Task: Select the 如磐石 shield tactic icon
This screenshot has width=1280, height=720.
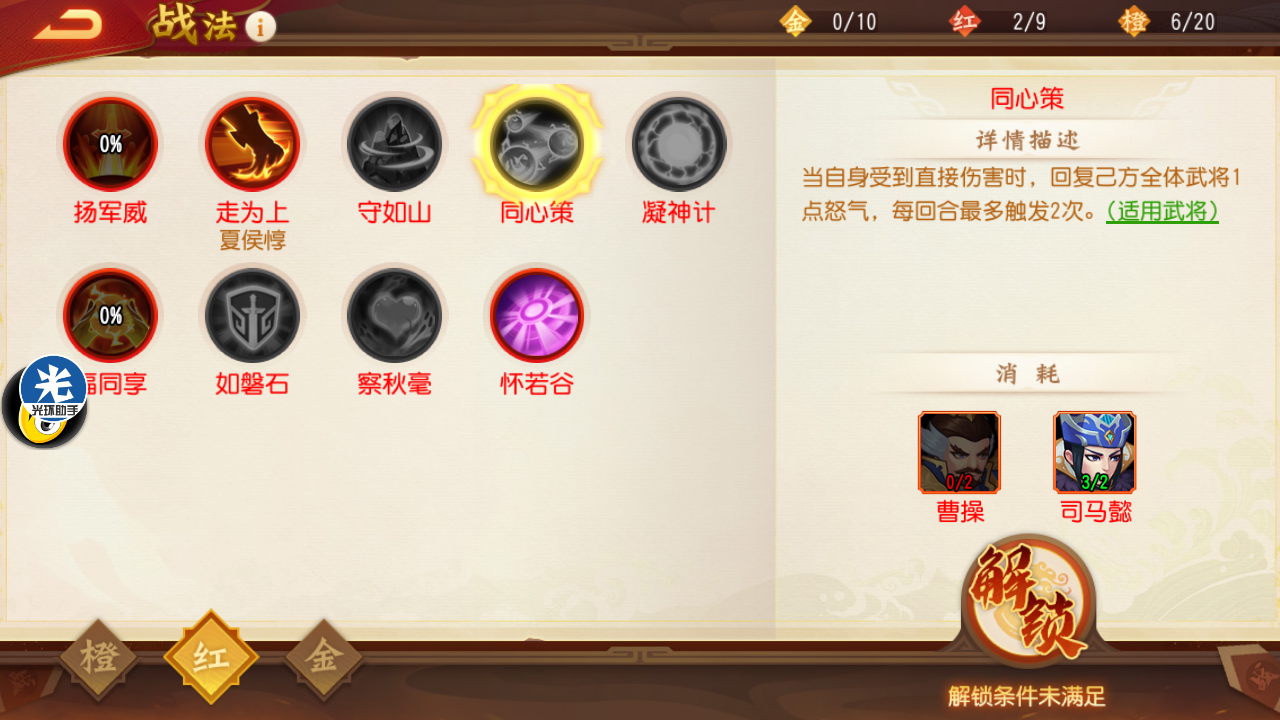Action: [x=252, y=316]
